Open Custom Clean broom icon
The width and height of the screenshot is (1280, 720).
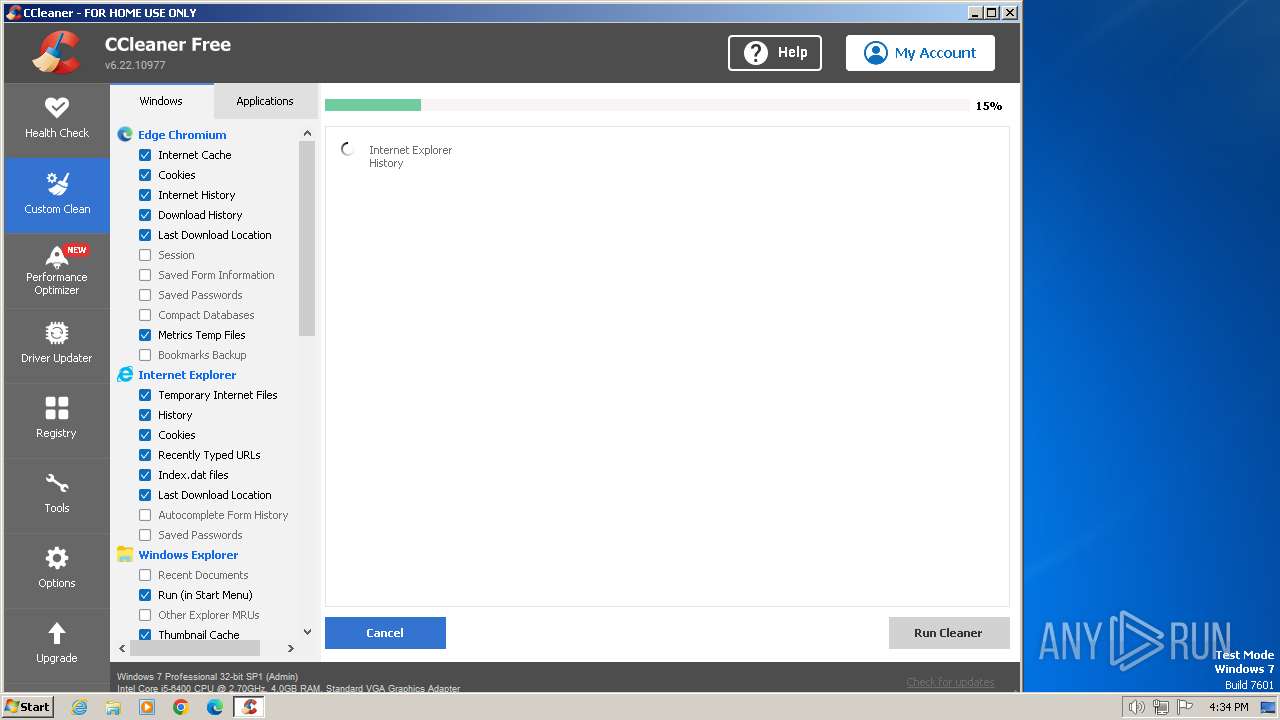[57, 183]
